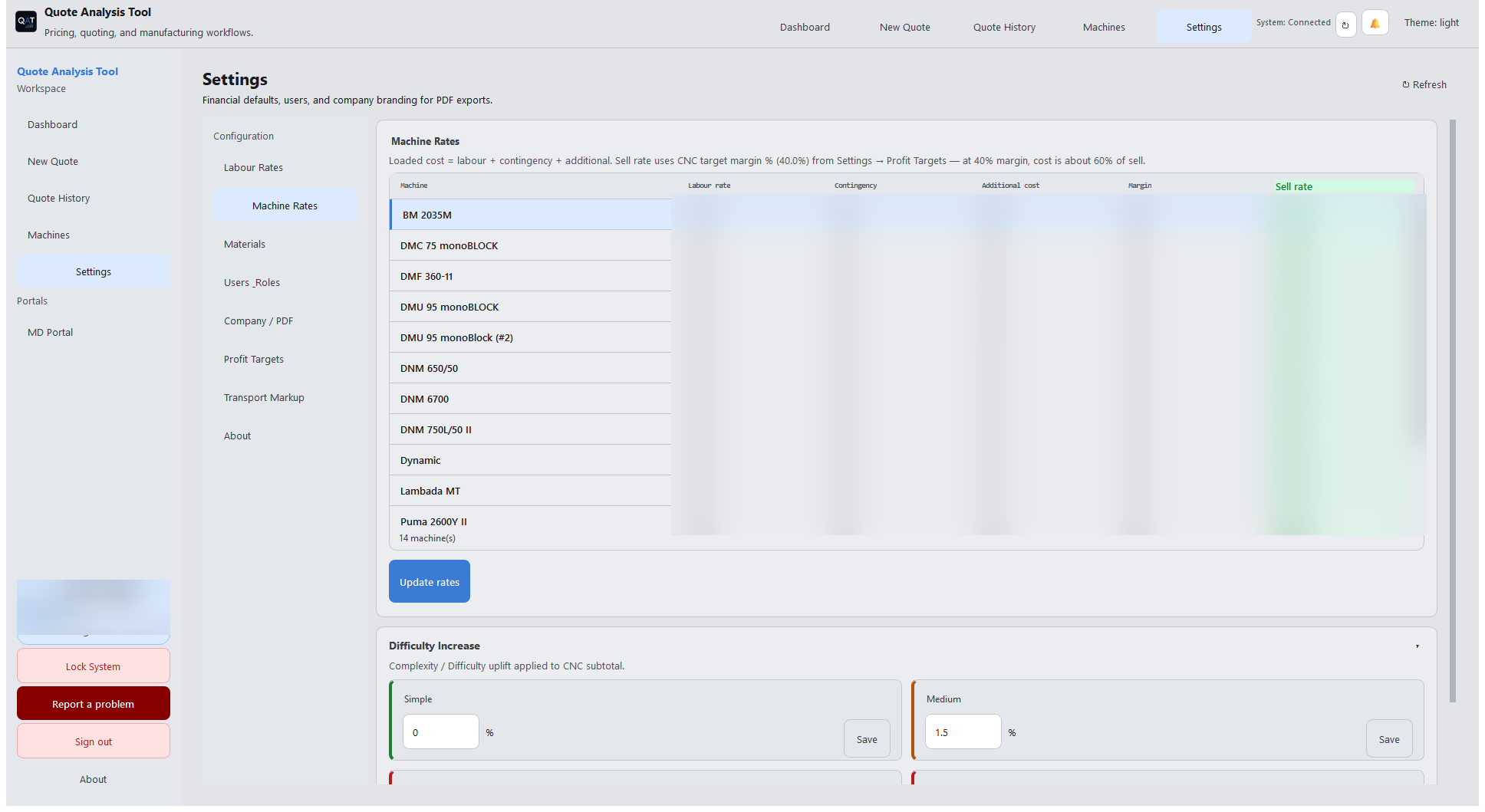
Task: Open About link at sidebar bottom
Action: (x=93, y=779)
